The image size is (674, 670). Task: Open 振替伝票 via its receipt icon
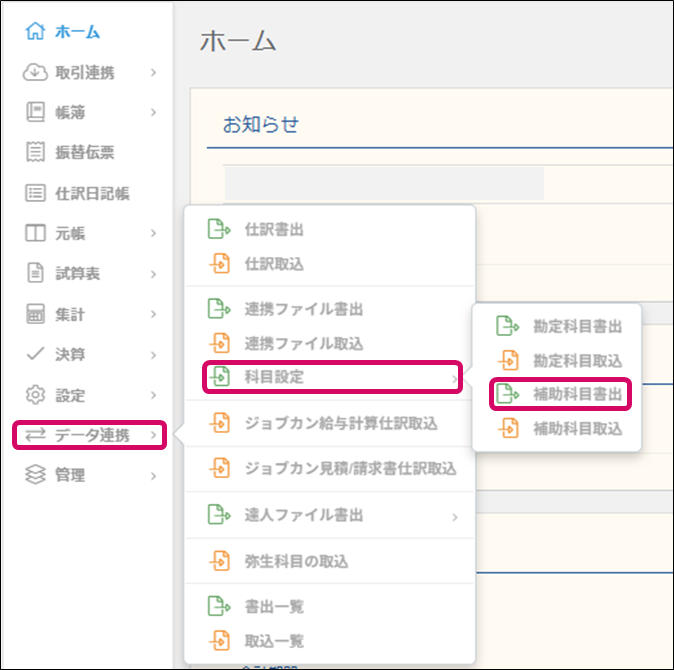tap(35, 153)
